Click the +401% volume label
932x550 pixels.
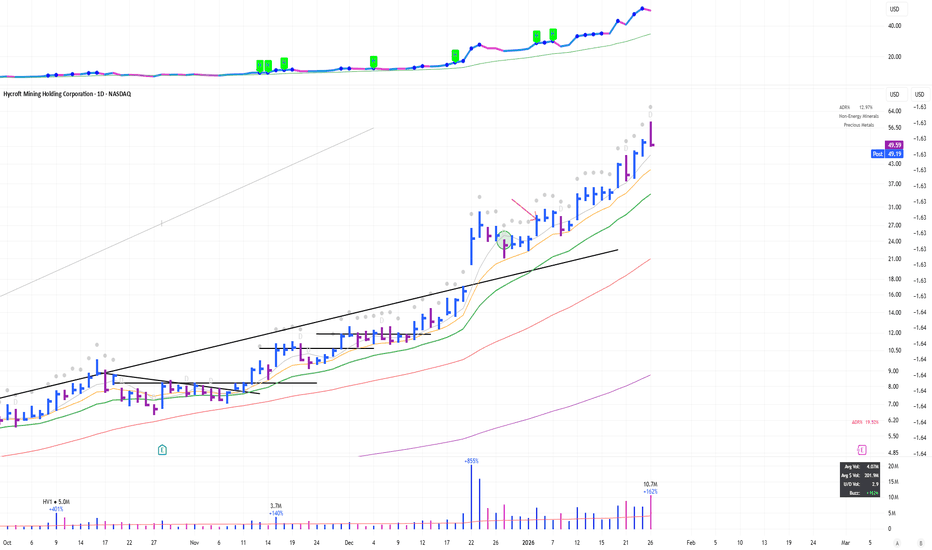56,509
